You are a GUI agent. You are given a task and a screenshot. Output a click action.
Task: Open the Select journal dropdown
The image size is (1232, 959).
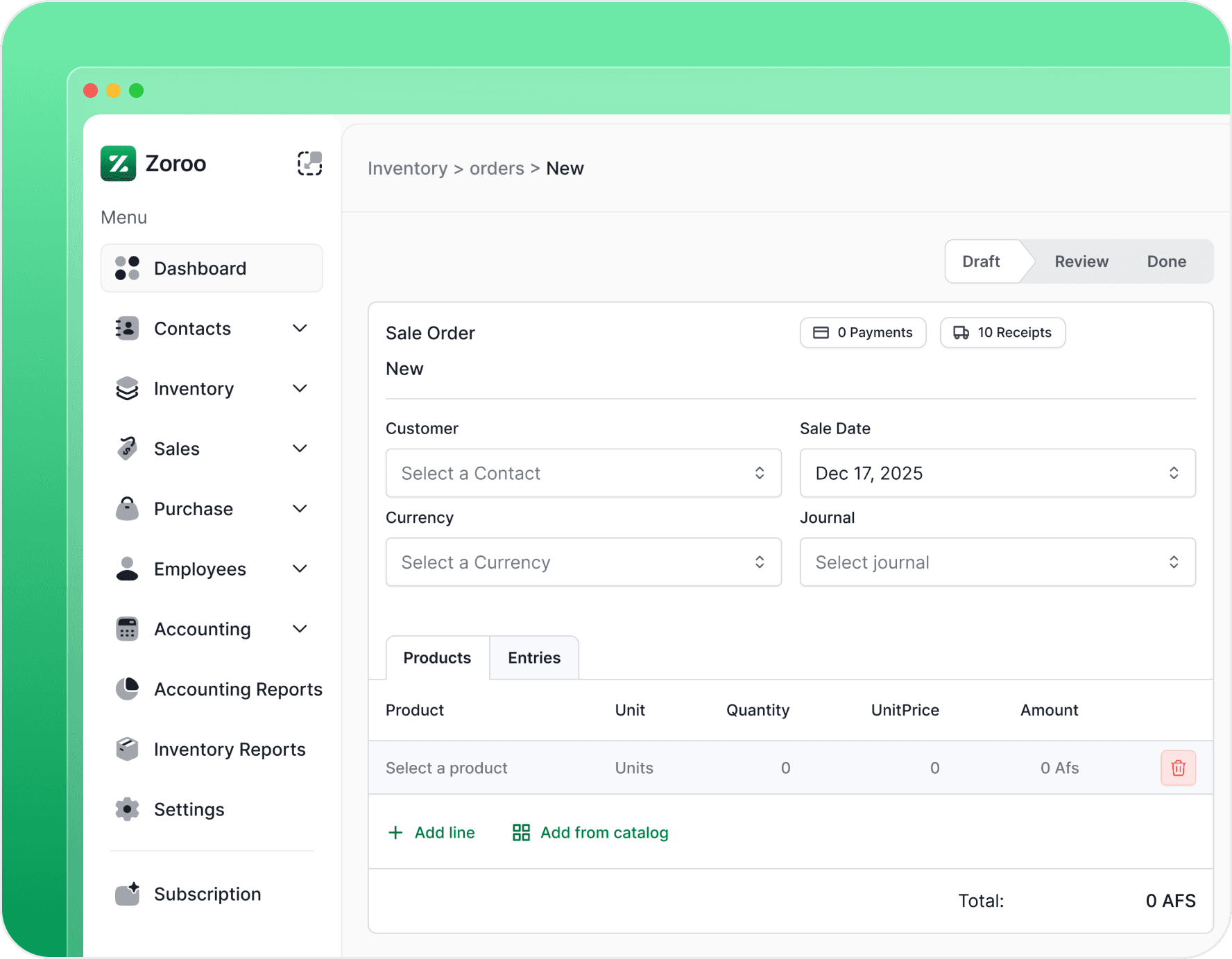click(997, 562)
